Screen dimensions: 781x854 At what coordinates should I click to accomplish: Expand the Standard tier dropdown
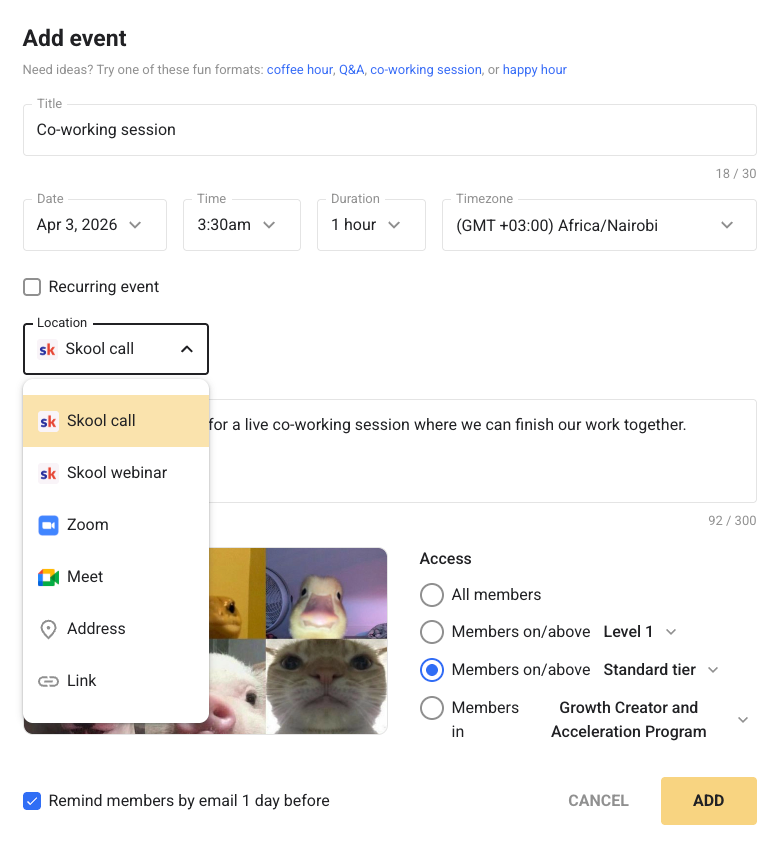pyautogui.click(x=713, y=670)
